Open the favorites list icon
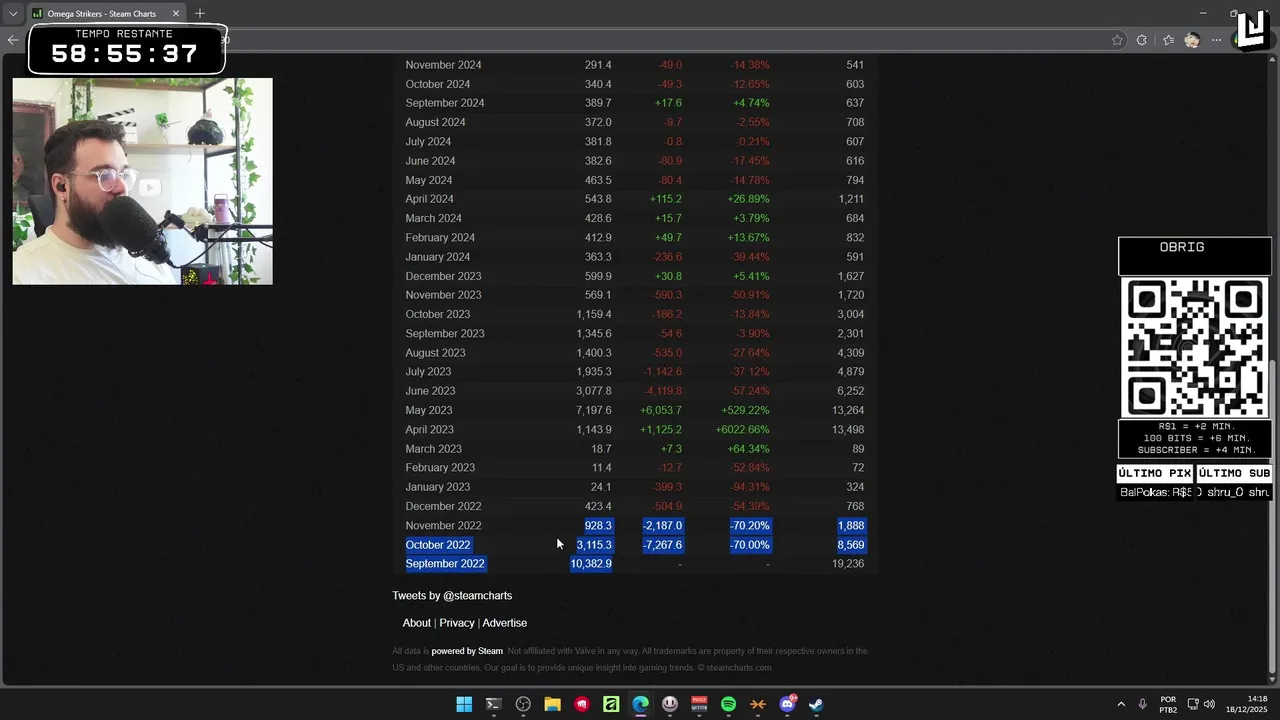The width and height of the screenshot is (1280, 720). pos(1168,40)
